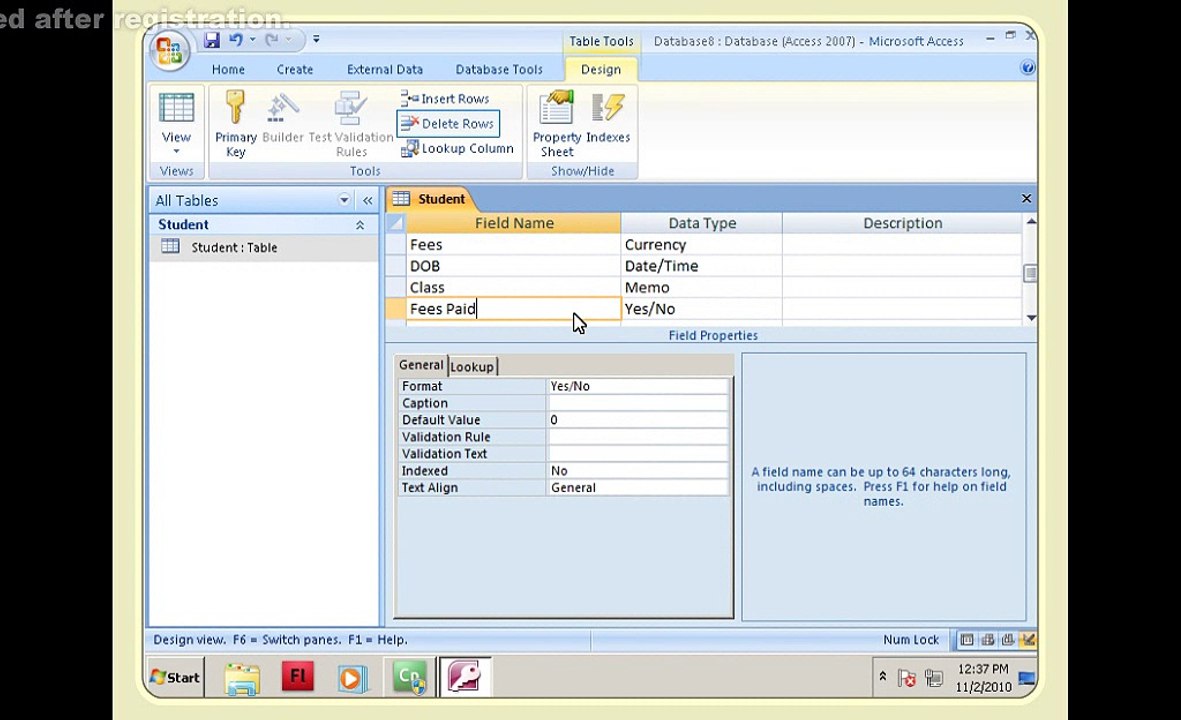
Task: Switch to the Create ribbon tab
Action: (x=294, y=69)
